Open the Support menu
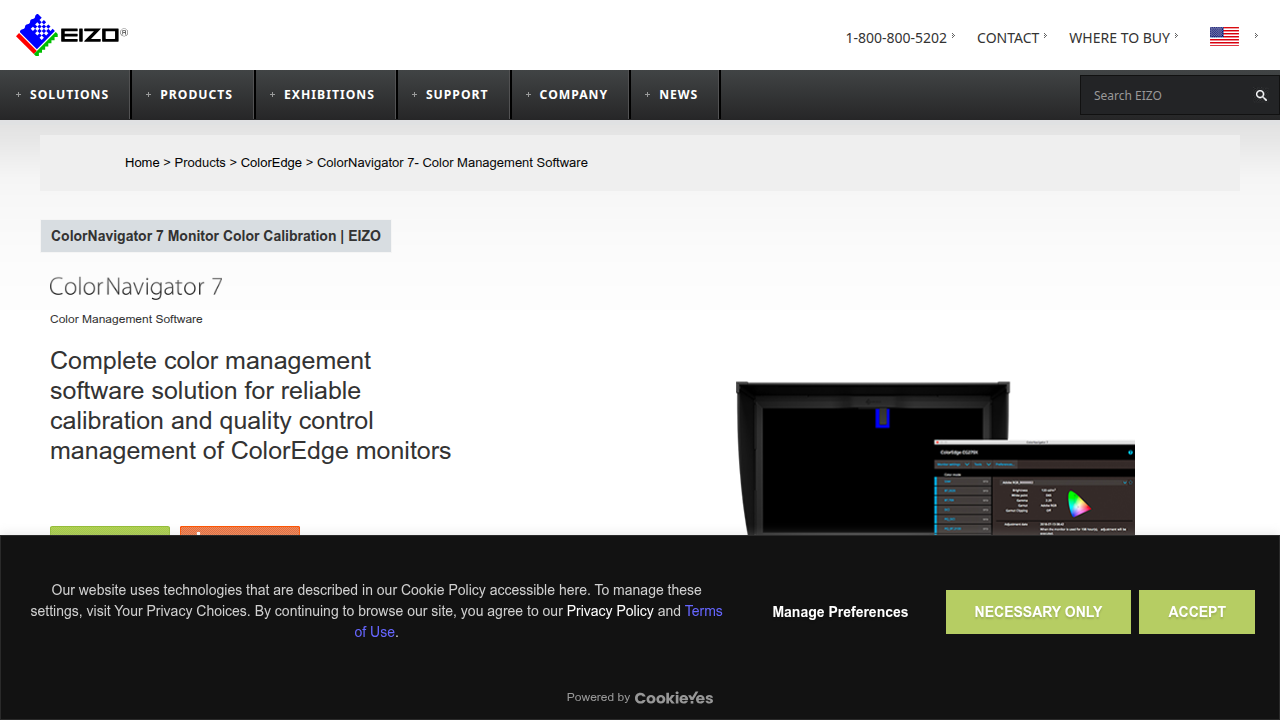 454,95
